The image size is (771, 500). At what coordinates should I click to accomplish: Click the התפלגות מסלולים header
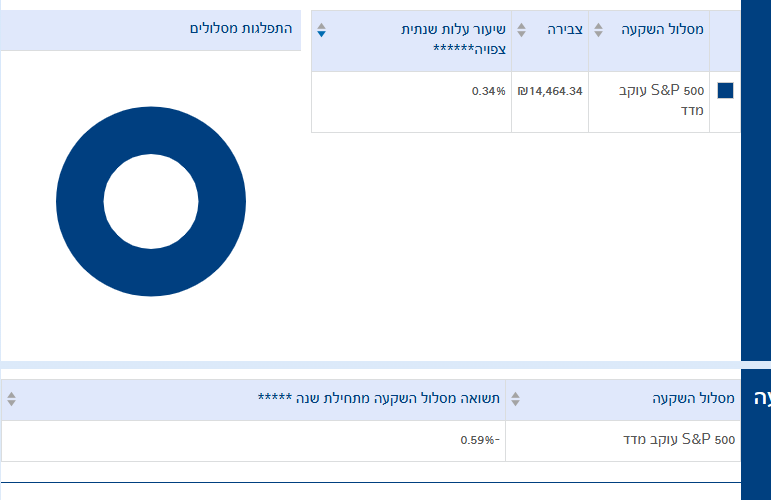click(x=241, y=29)
